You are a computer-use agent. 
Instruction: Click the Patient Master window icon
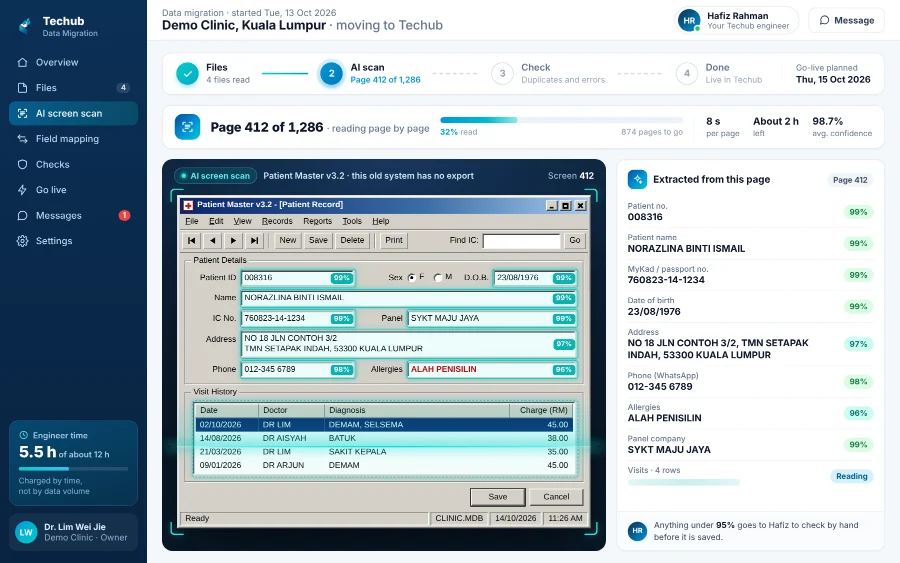[188, 205]
